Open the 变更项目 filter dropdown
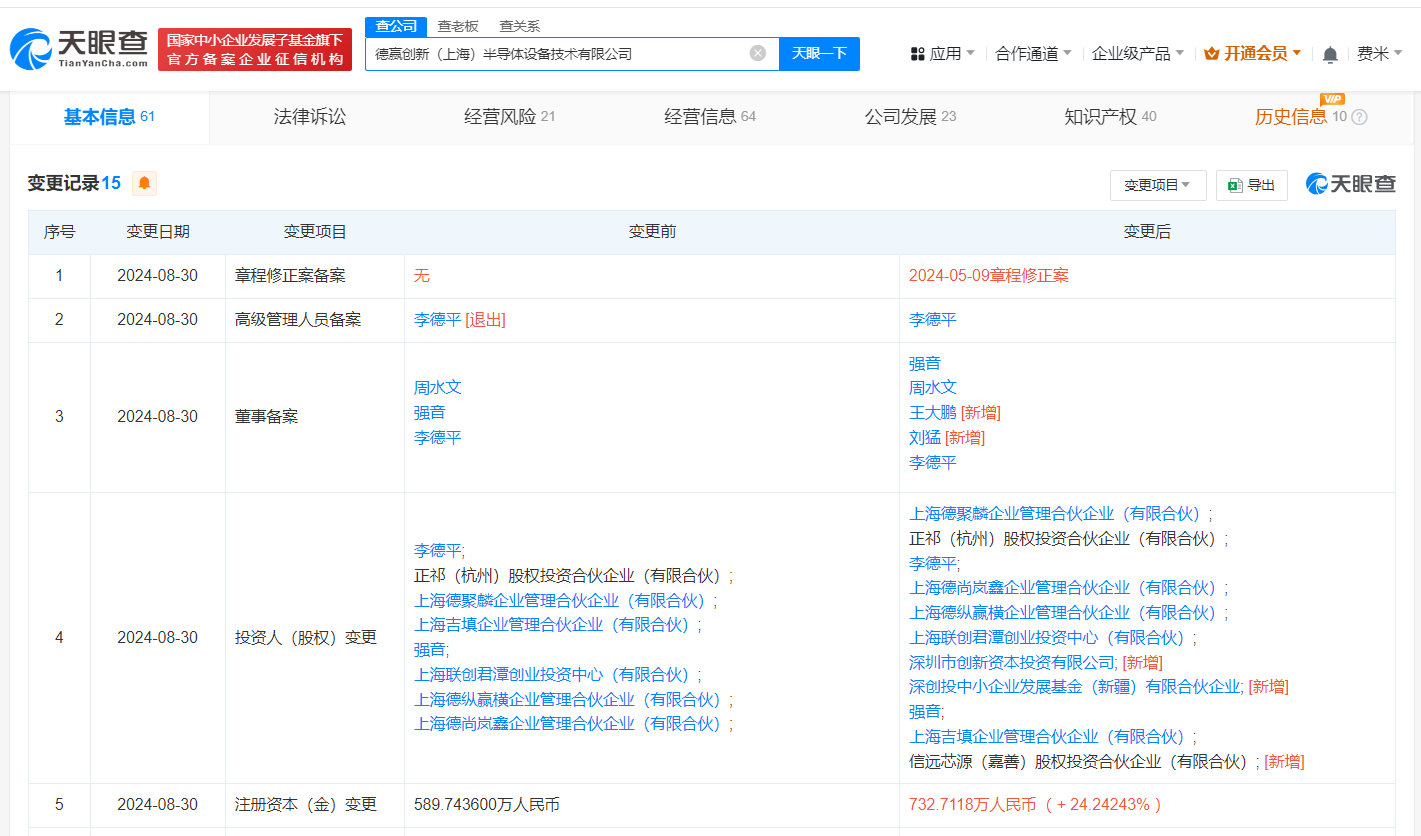Screen dimensions: 1421x836 pyautogui.click(x=1158, y=185)
